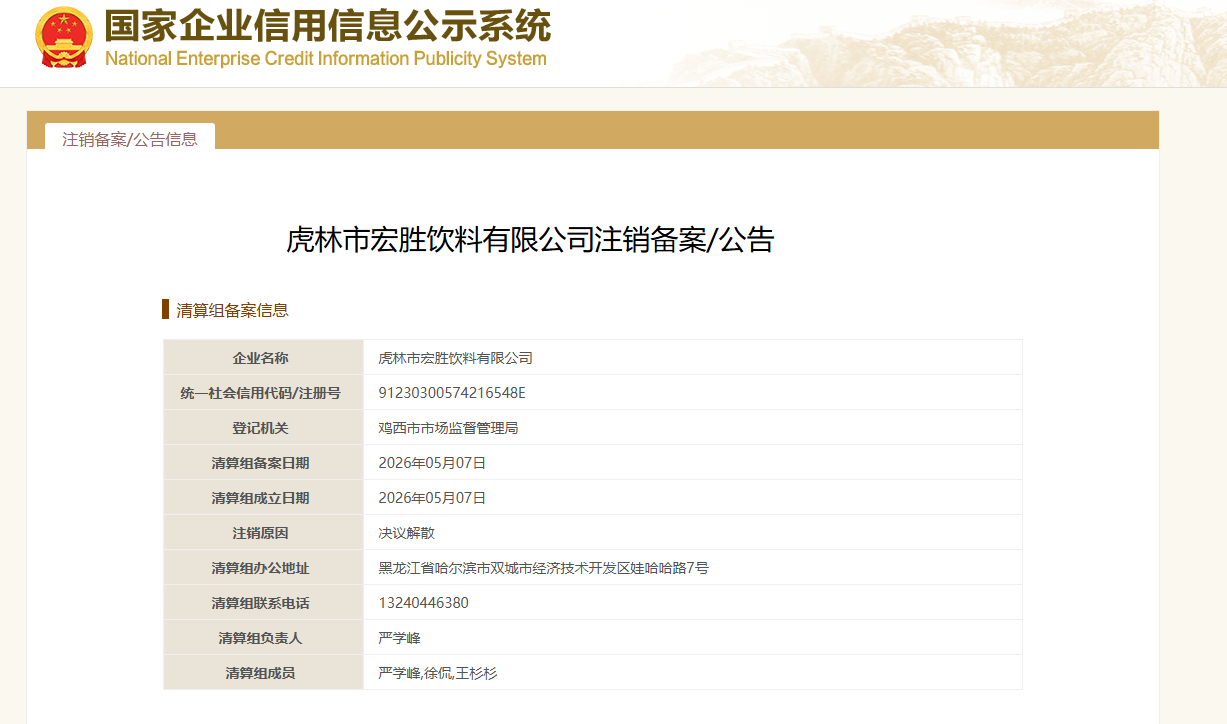Select the company name value 虎林市宏胜饮料有限公司

click(455, 358)
